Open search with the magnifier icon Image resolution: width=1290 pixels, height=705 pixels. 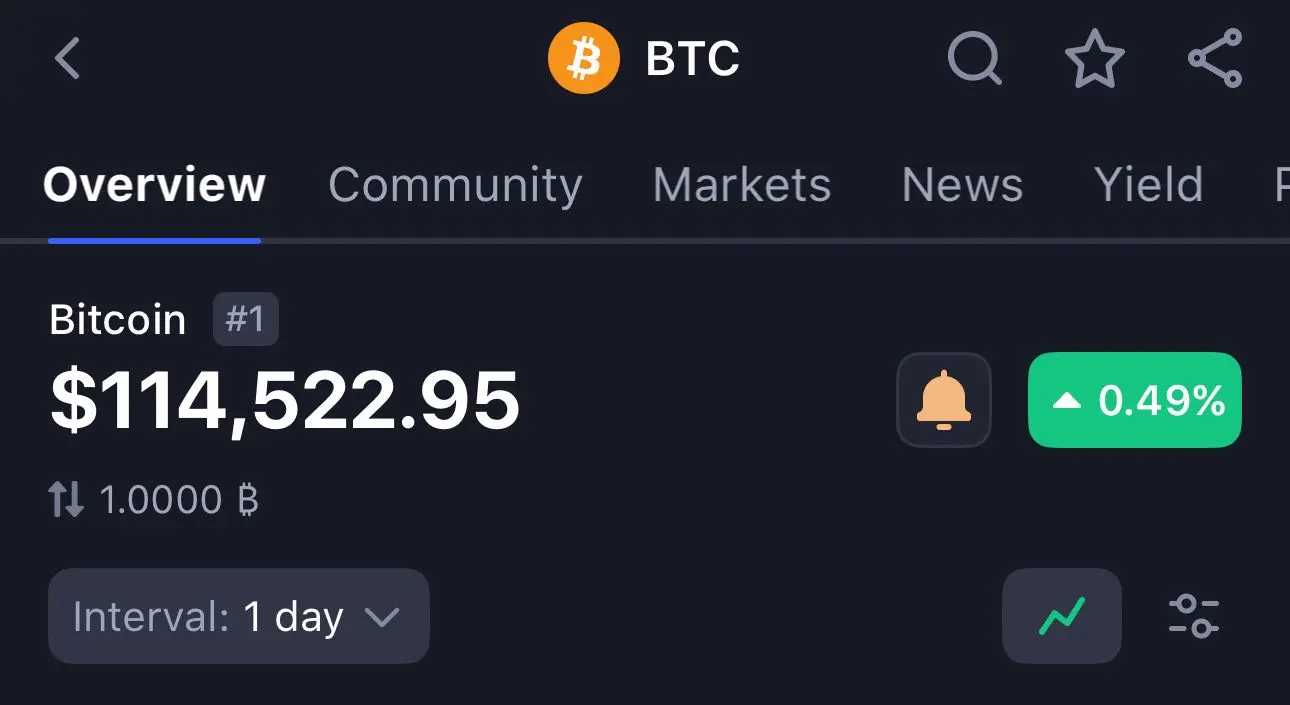[975, 58]
